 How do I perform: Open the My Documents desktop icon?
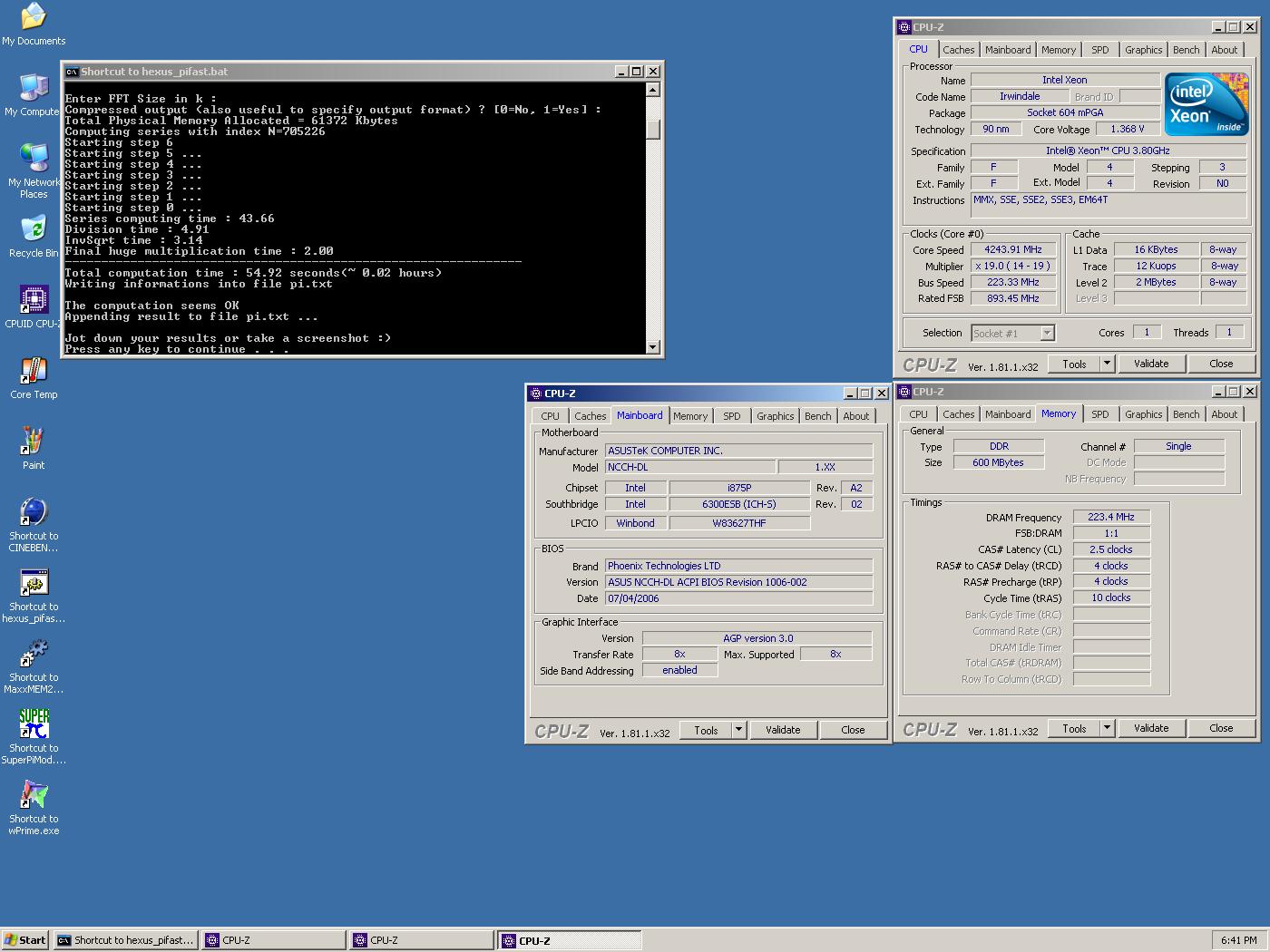tap(34, 24)
